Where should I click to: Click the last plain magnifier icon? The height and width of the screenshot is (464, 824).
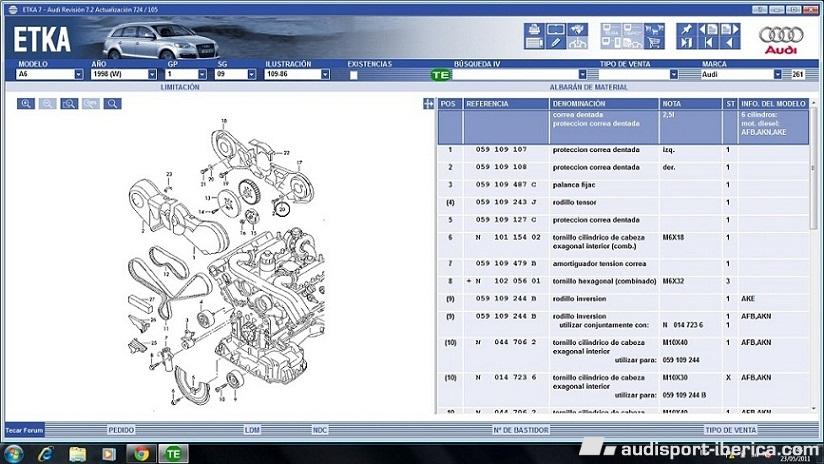click(112, 104)
